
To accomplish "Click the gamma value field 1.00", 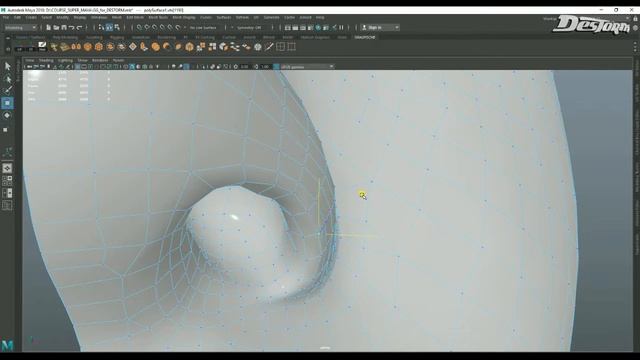I will 265,66.
